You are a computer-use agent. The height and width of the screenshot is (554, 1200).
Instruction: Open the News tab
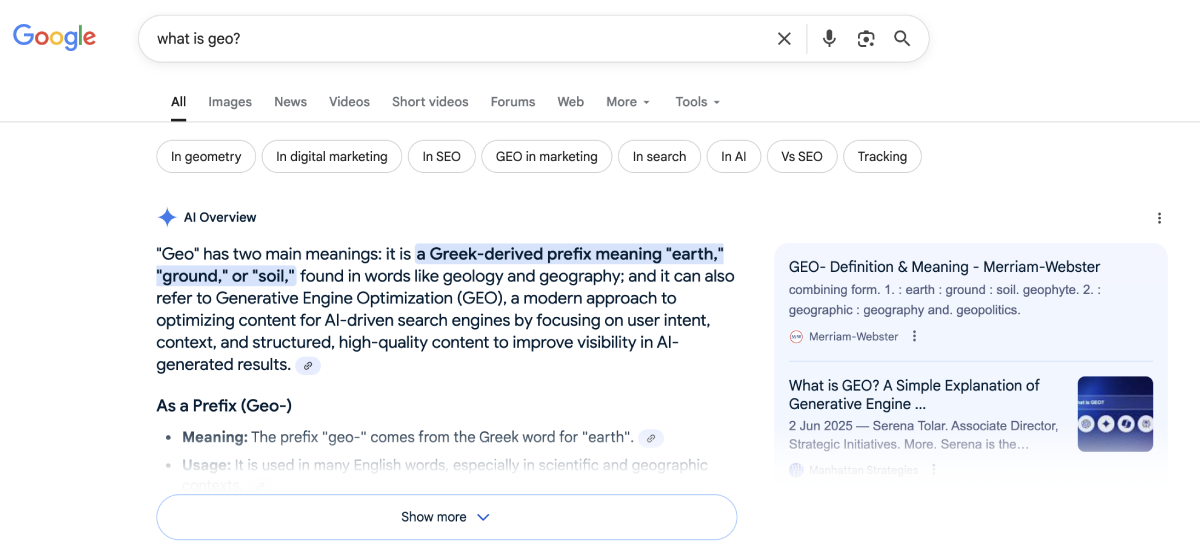290,102
